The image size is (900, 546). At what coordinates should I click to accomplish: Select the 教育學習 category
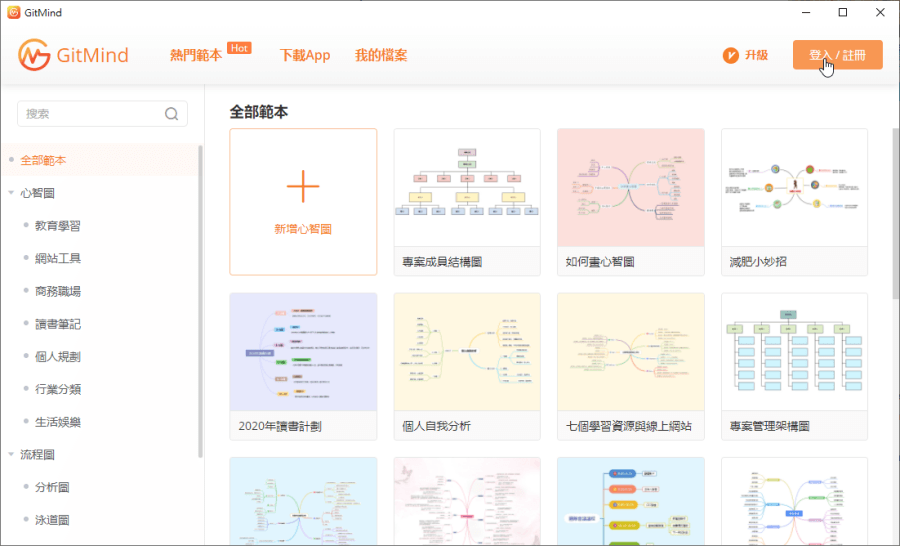[57, 226]
